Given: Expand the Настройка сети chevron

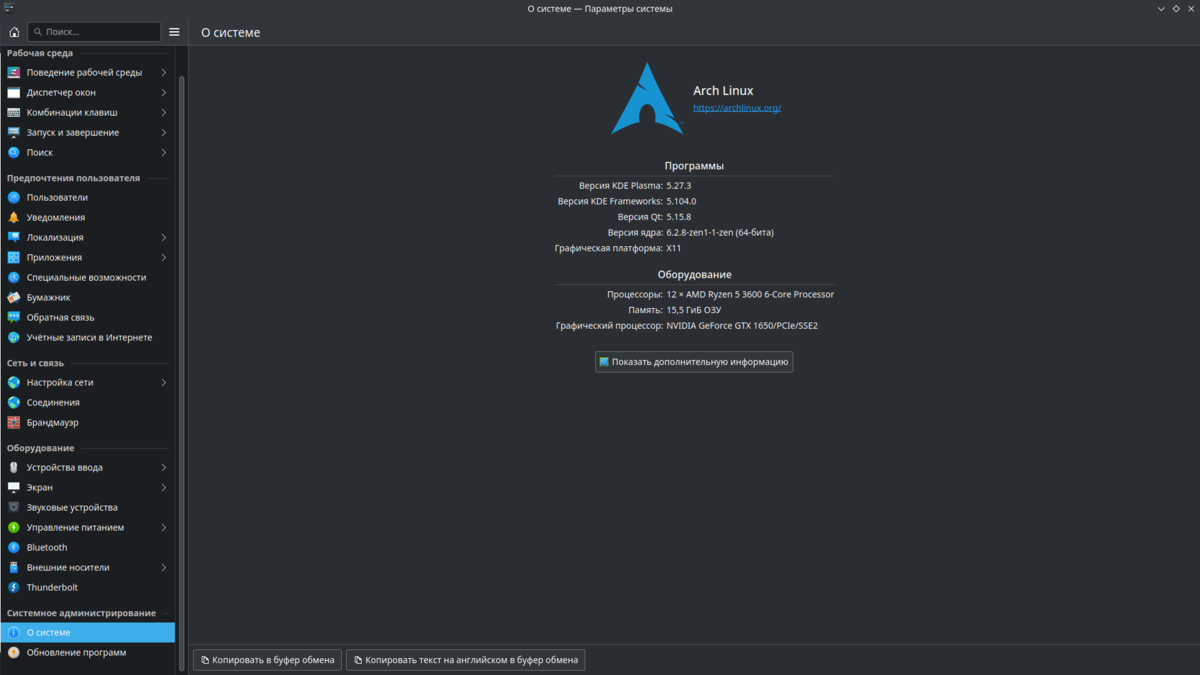Looking at the screenshot, I should [x=164, y=382].
